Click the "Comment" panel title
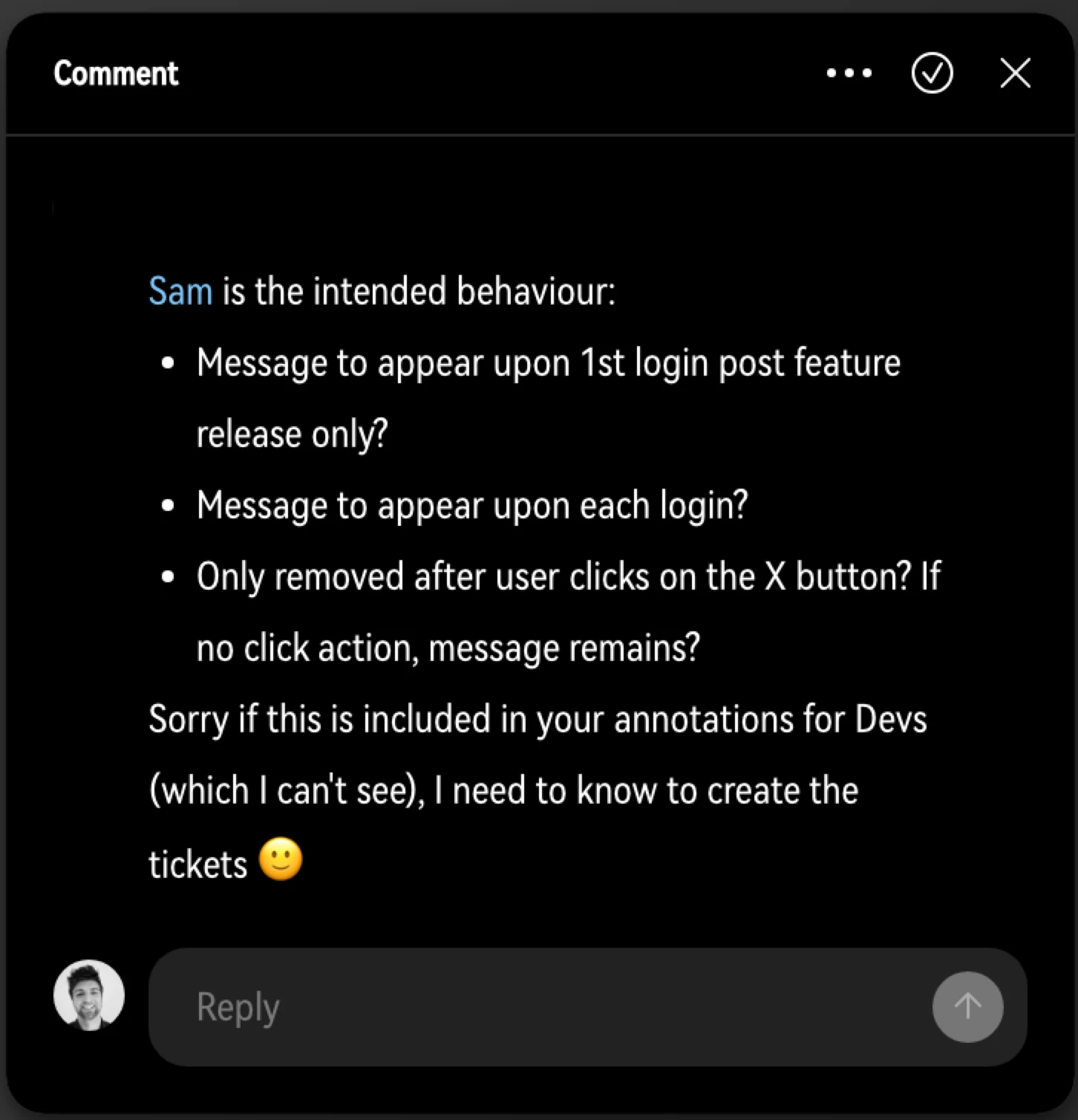This screenshot has height=1120, width=1078. click(116, 74)
